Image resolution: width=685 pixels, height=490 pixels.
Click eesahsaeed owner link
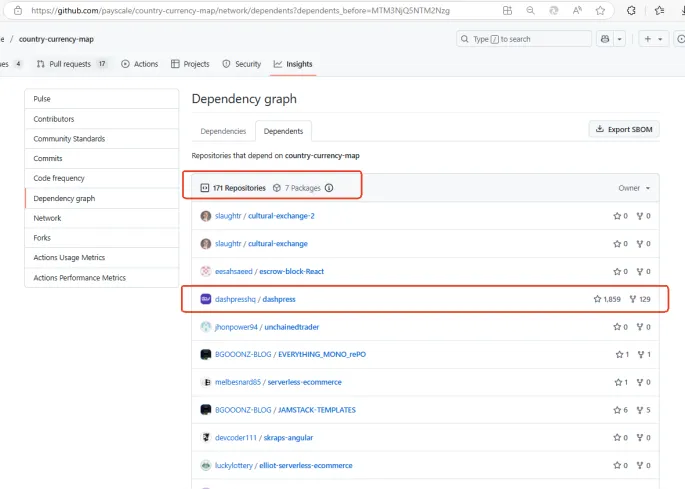coord(234,271)
